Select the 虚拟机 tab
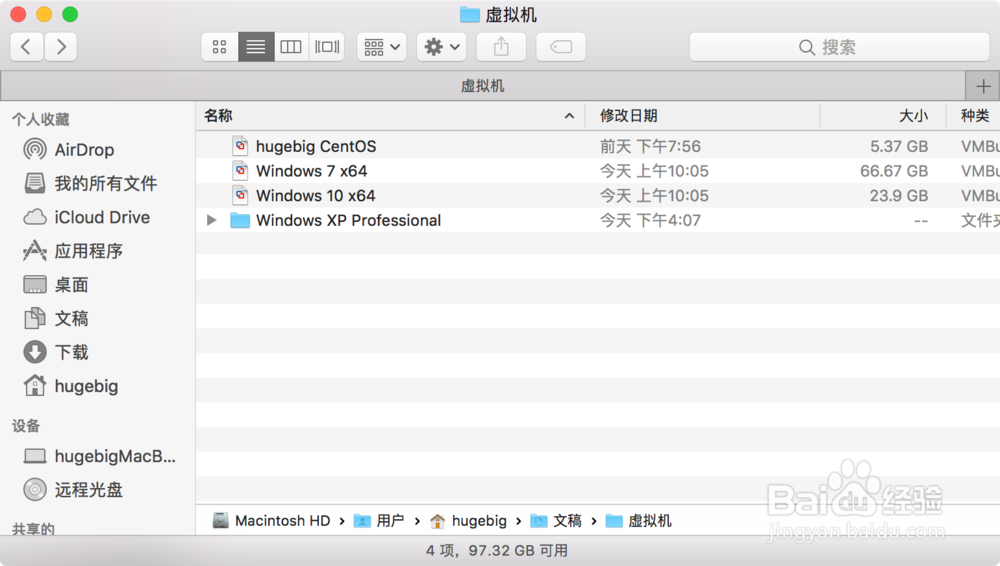Screen dimensions: 1000x566 point(483,86)
